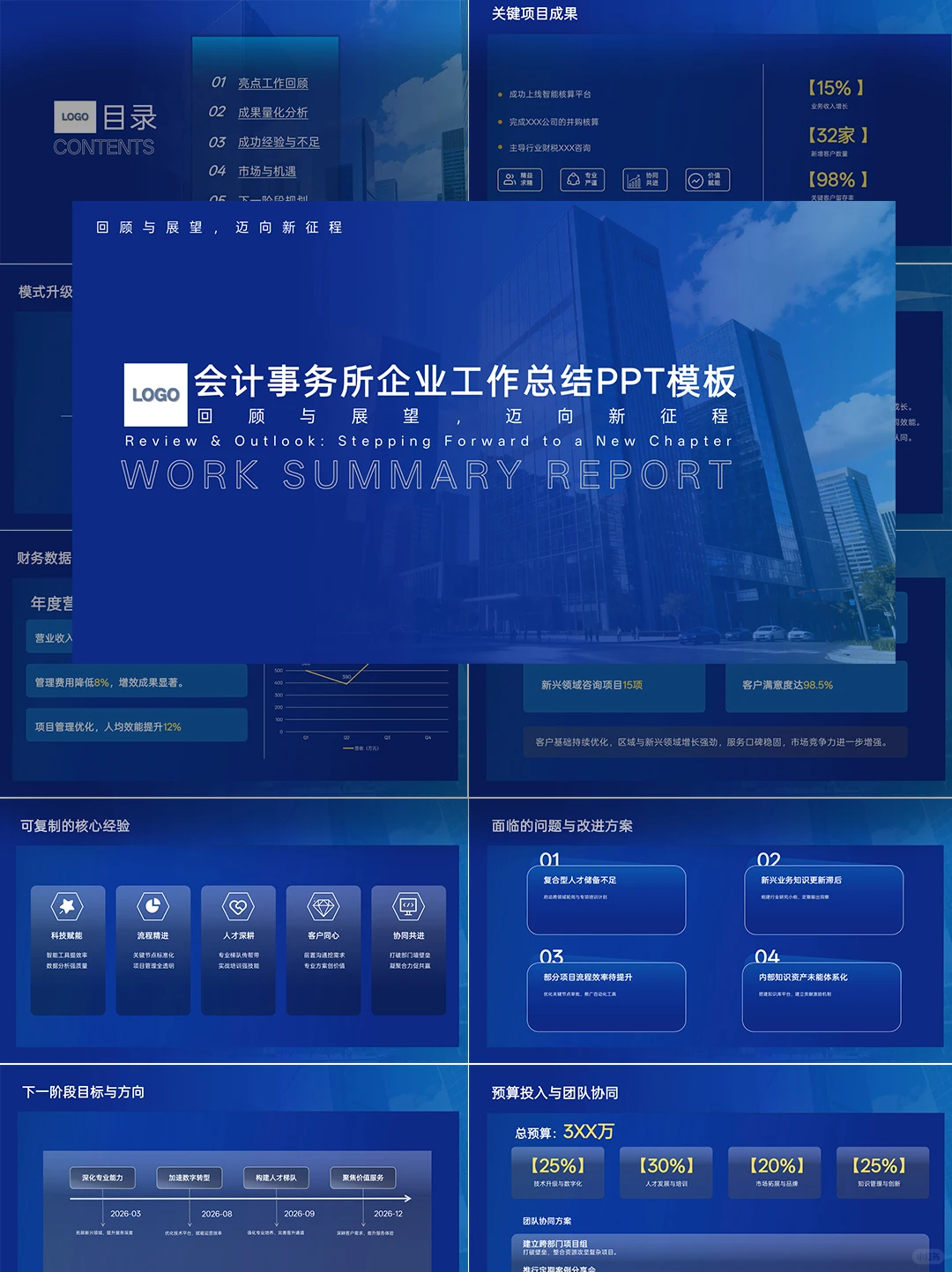This screenshot has height=1272, width=952.
Task: Click the bullet 完成XXX公司的并购核算
Action: pos(554,122)
